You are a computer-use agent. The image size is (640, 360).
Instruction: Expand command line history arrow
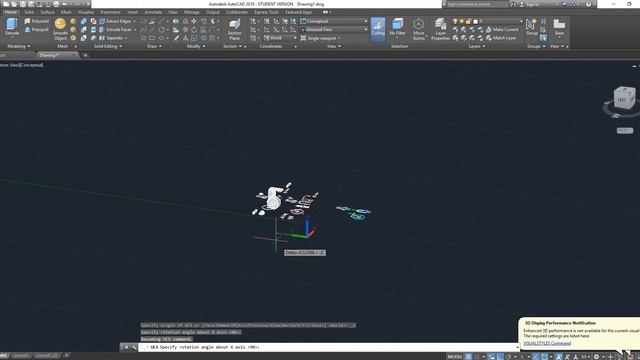[x=517, y=347]
